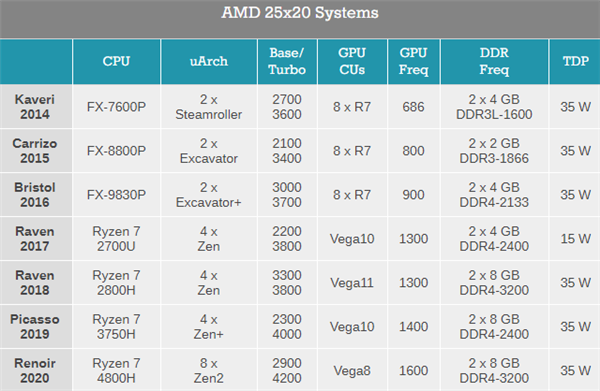Click the GPU CUs column header
The height and width of the screenshot is (391, 600).
pyautogui.click(x=352, y=61)
